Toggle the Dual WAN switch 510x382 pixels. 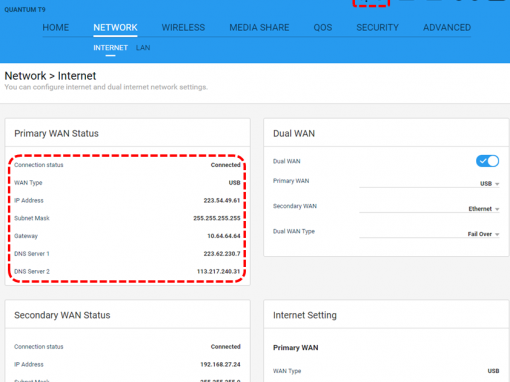click(487, 161)
